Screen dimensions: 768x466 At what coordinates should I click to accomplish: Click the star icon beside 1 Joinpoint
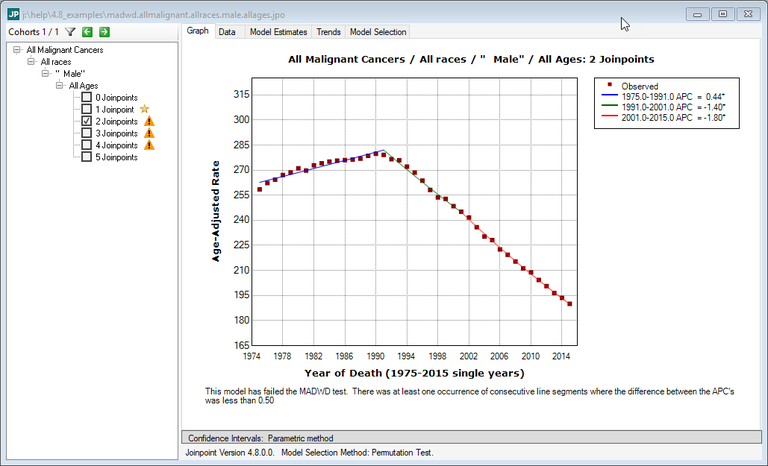pyautogui.click(x=144, y=109)
